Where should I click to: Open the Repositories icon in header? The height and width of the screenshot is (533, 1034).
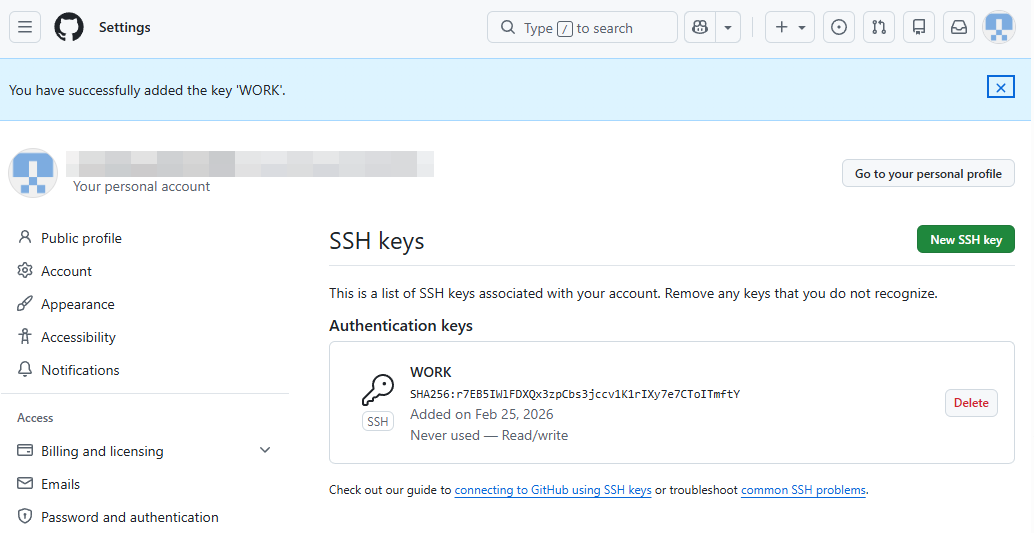pos(918,27)
